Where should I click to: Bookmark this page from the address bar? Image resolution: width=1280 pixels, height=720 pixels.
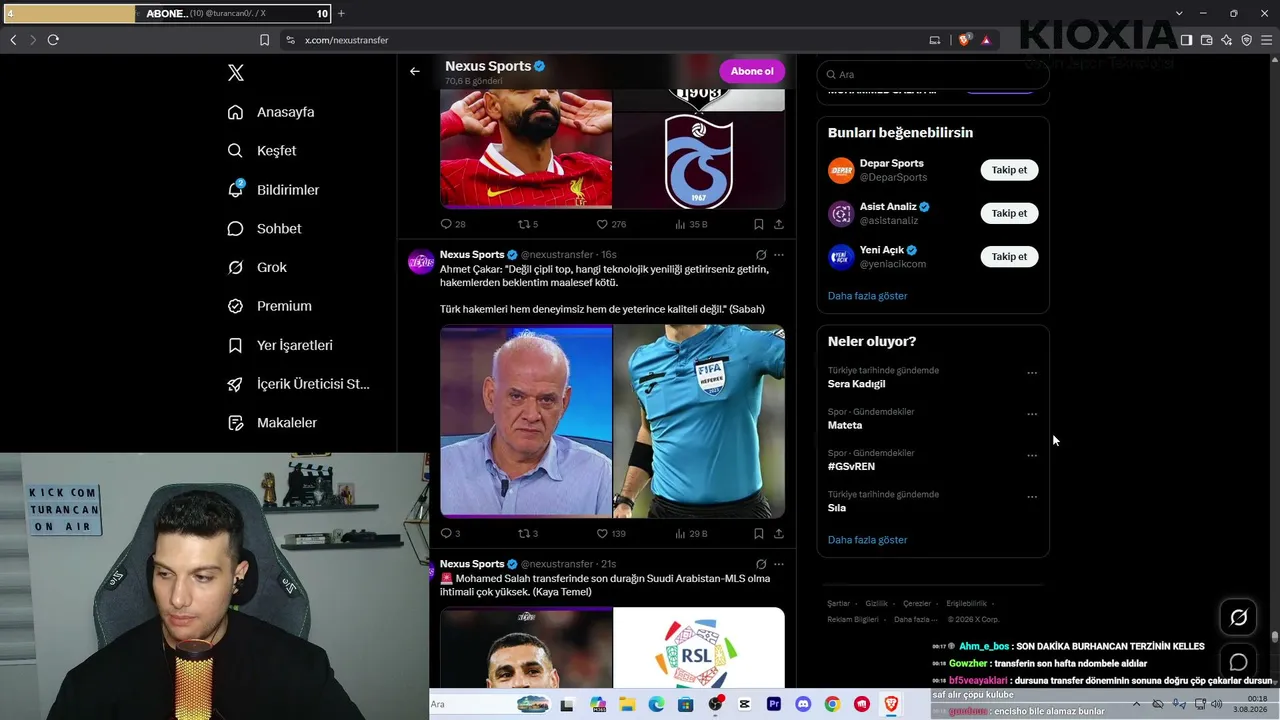[x=264, y=40]
